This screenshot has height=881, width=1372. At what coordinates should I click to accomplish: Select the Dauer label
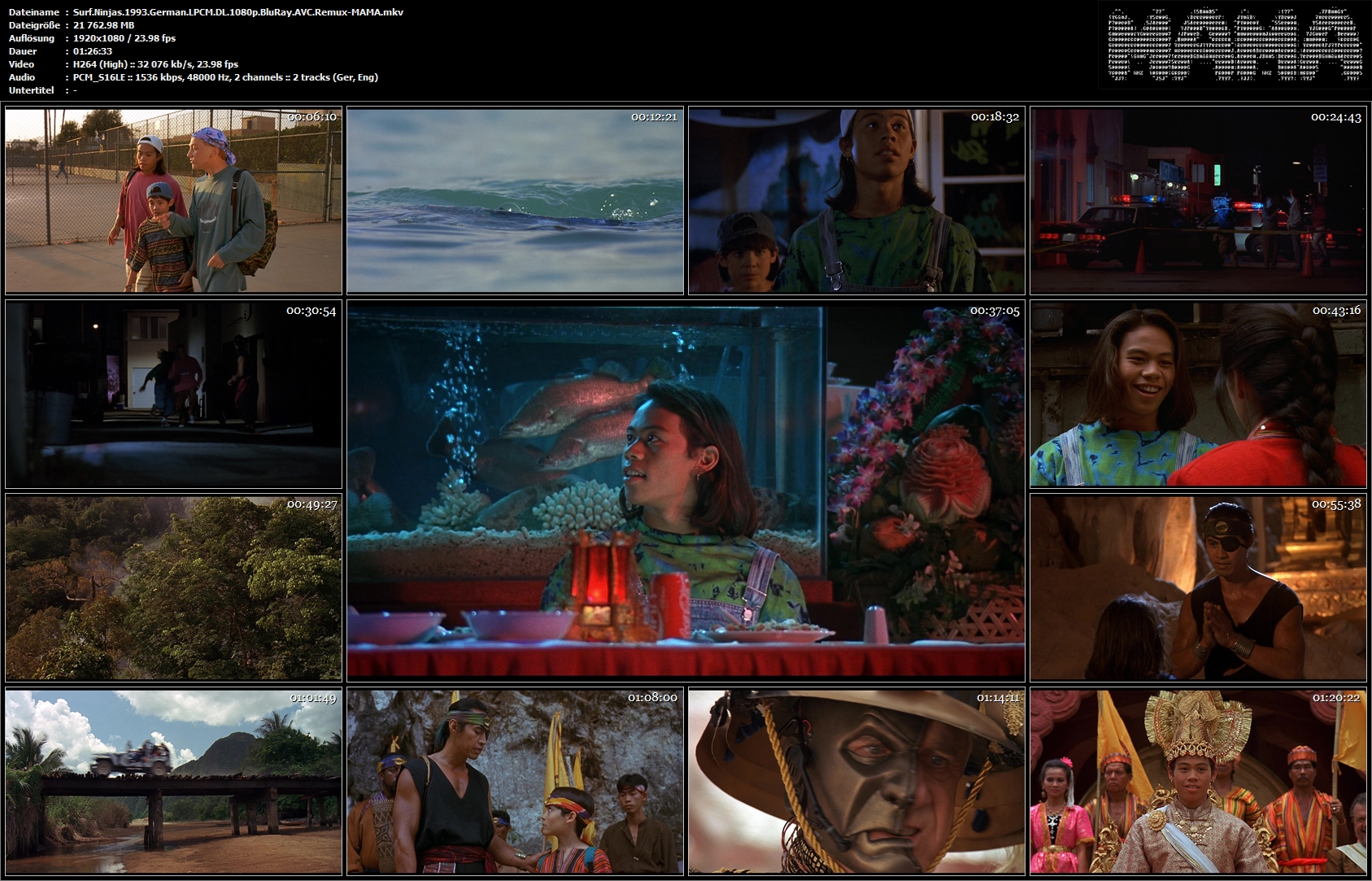click(x=23, y=51)
